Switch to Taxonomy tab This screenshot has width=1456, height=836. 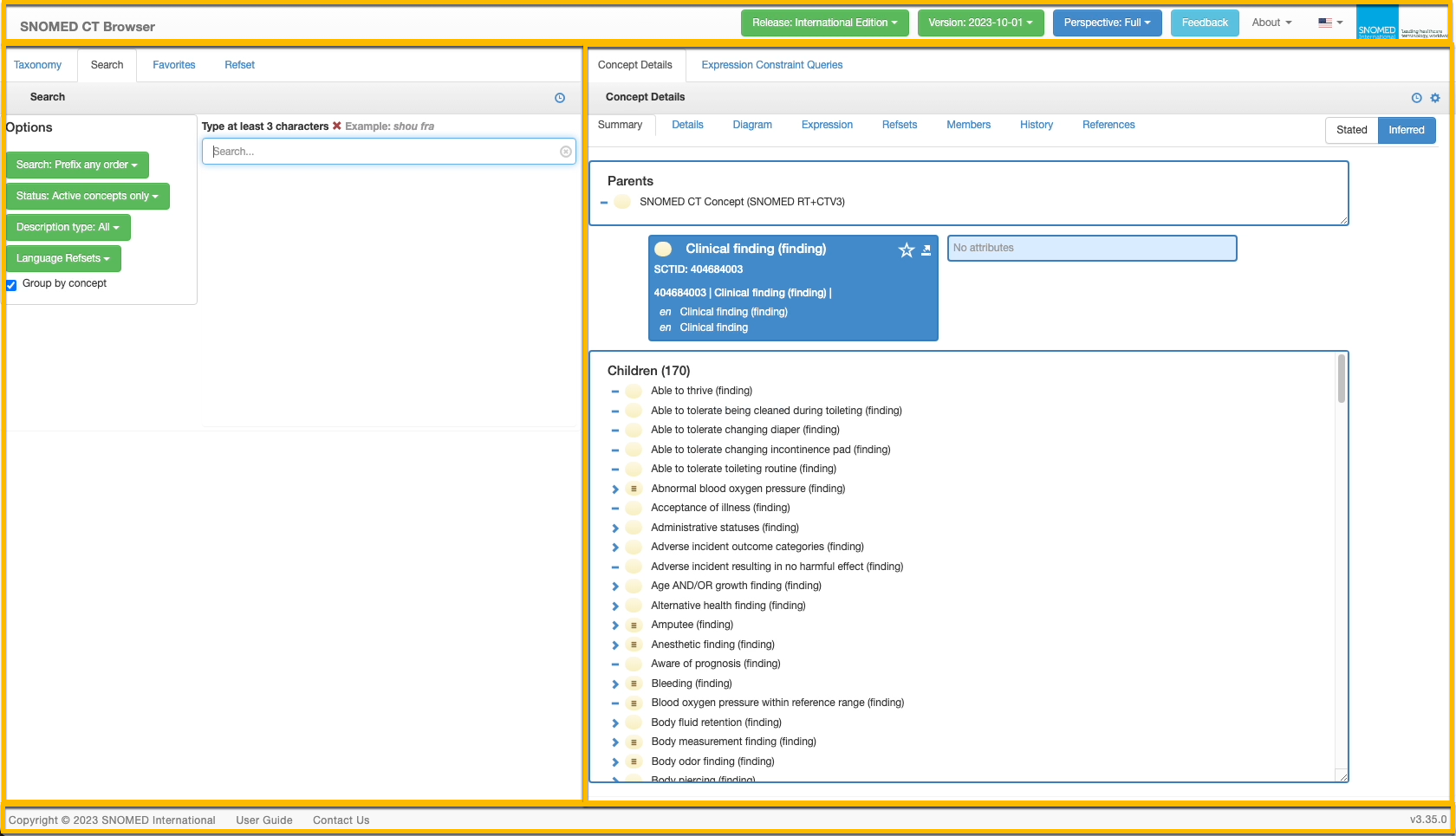click(x=37, y=65)
